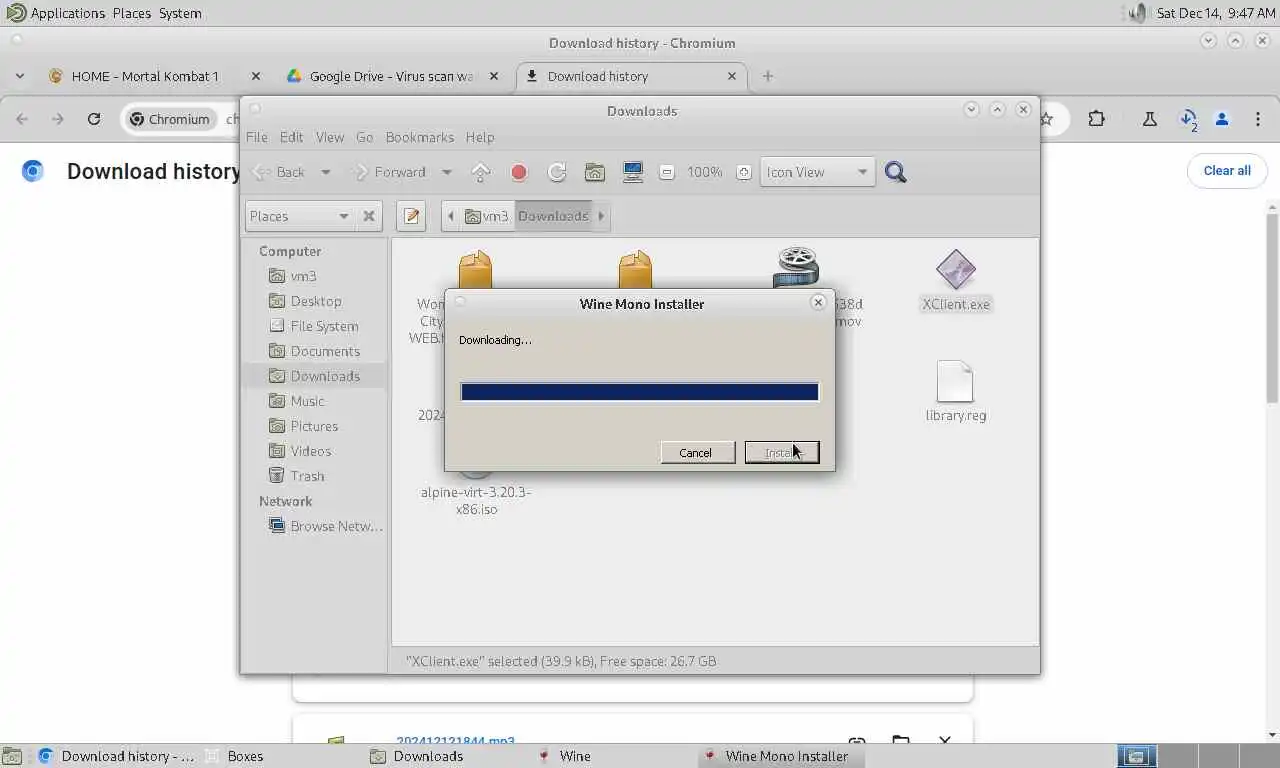Select Documents in the sidebar

coord(315,351)
